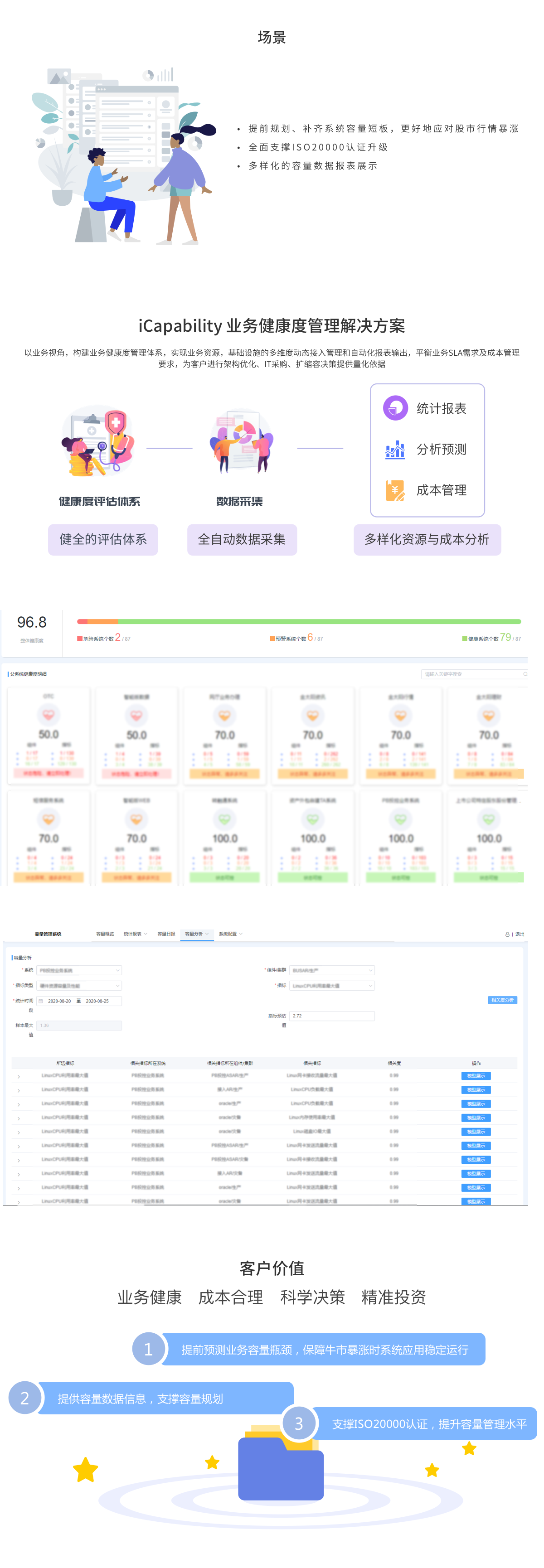The height and width of the screenshot is (1568, 544).
Task: Click the heart icon on the 金太阳资讯 card
Action: click(x=312, y=715)
